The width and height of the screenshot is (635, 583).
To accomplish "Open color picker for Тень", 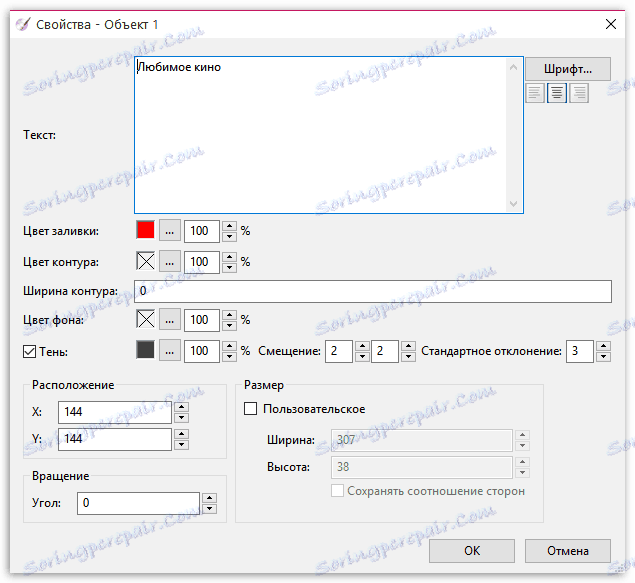I will click(169, 351).
